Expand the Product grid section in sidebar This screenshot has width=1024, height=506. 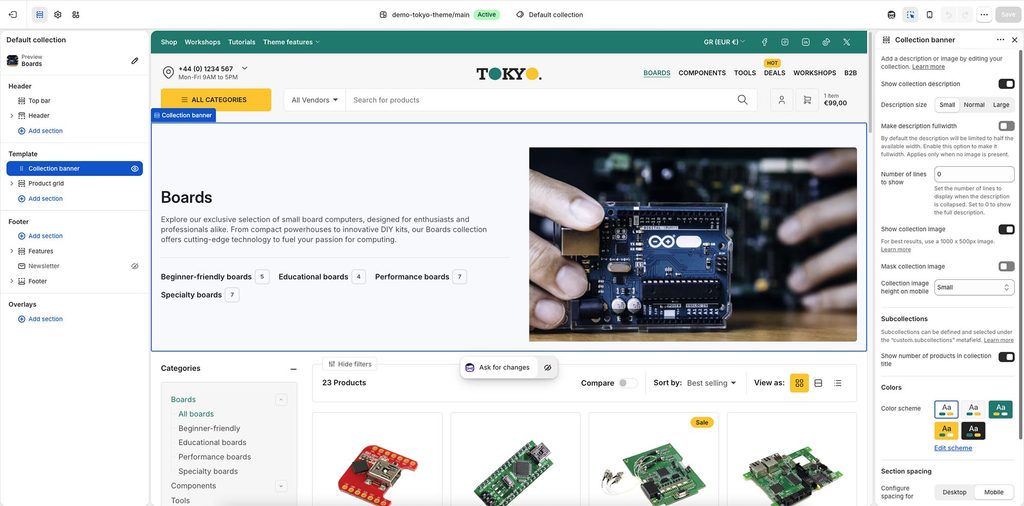(12, 183)
